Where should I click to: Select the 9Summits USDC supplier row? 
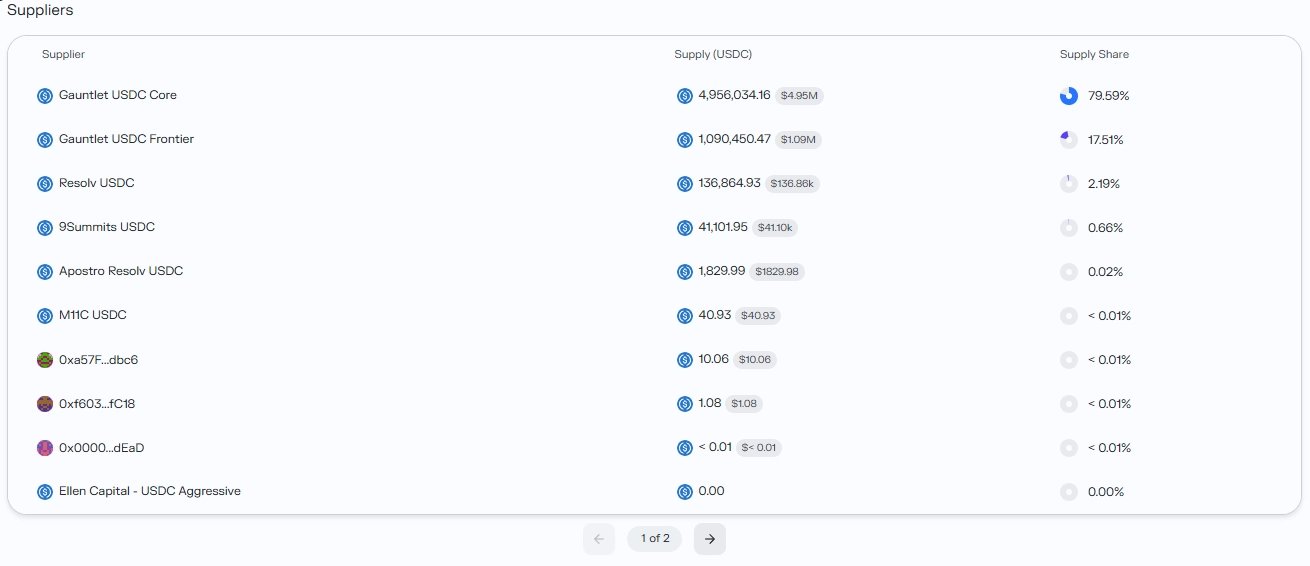coord(106,227)
